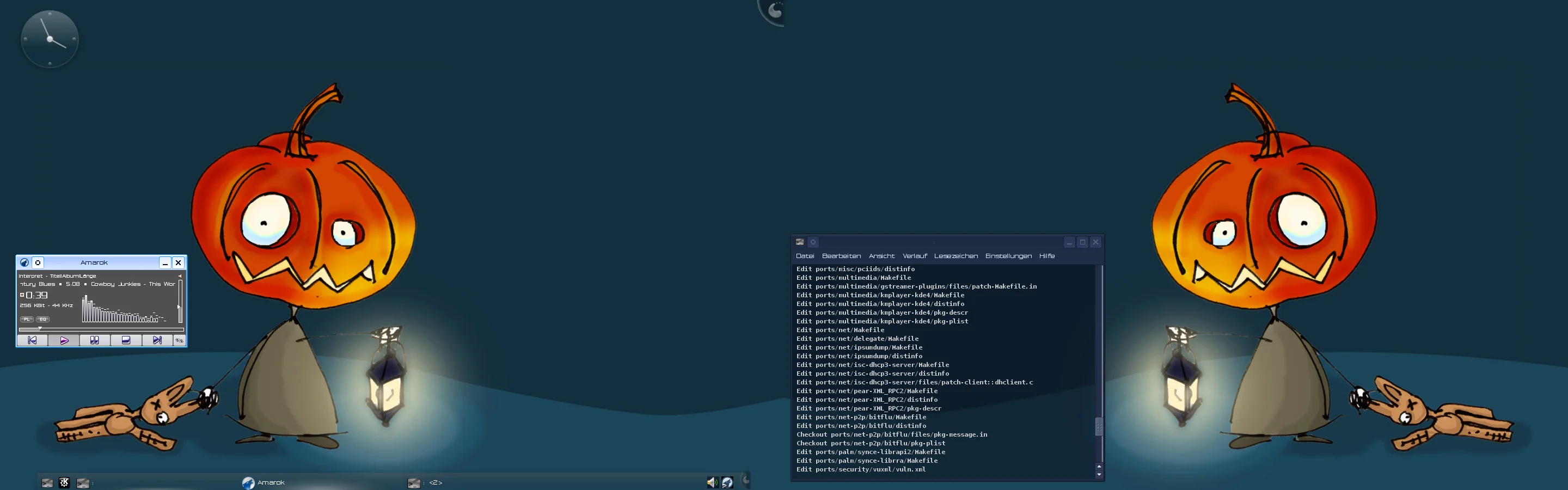Click Amarok wolf icon in window title bar
The width and height of the screenshot is (1568, 490).
pos(24,262)
